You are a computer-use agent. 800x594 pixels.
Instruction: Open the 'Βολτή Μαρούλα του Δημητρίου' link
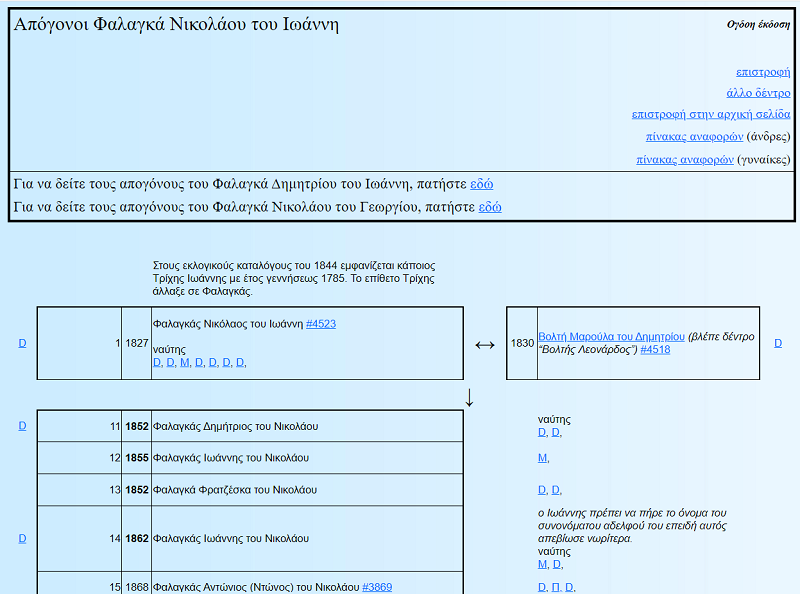click(611, 336)
